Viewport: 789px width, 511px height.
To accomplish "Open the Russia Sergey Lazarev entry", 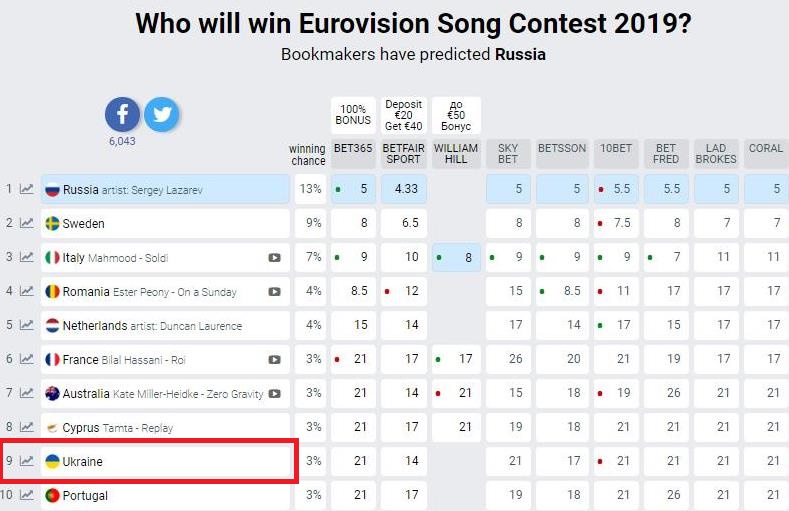I will tap(165, 189).
